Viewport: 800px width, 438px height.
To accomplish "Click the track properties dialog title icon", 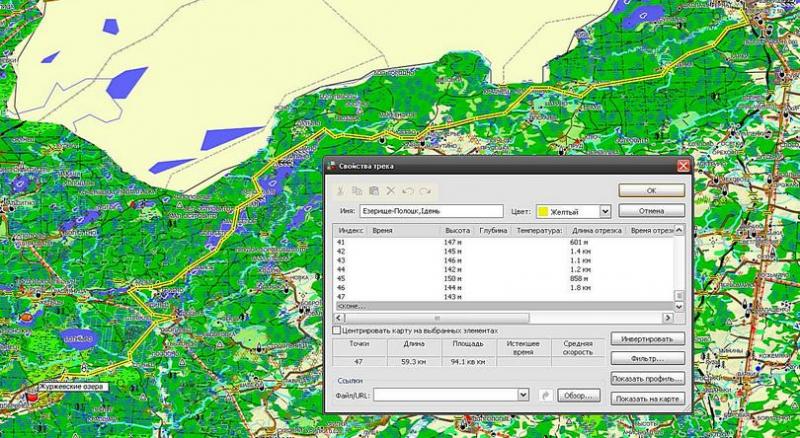I will click(332, 166).
